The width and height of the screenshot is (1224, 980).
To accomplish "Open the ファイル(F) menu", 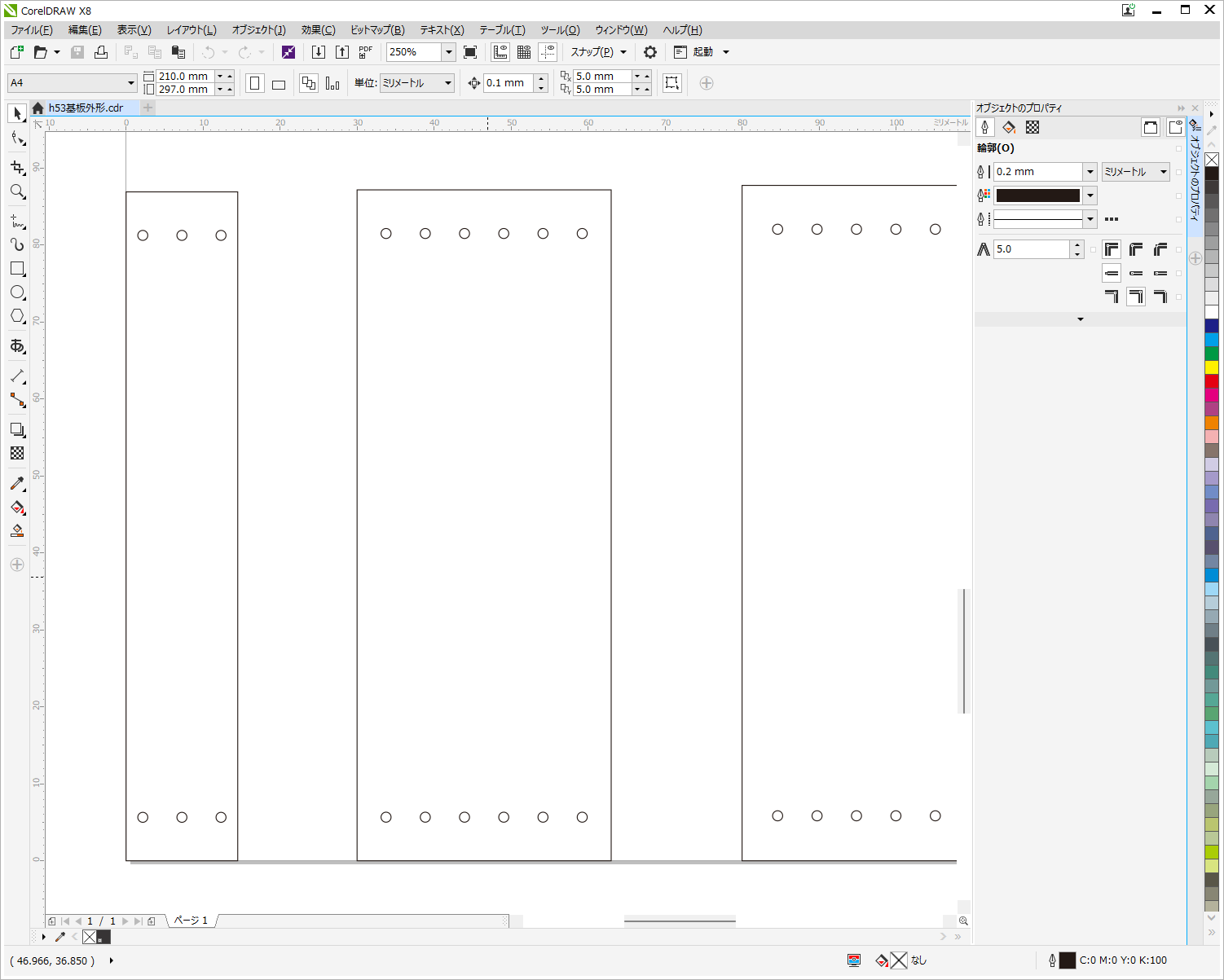I will click(x=32, y=30).
